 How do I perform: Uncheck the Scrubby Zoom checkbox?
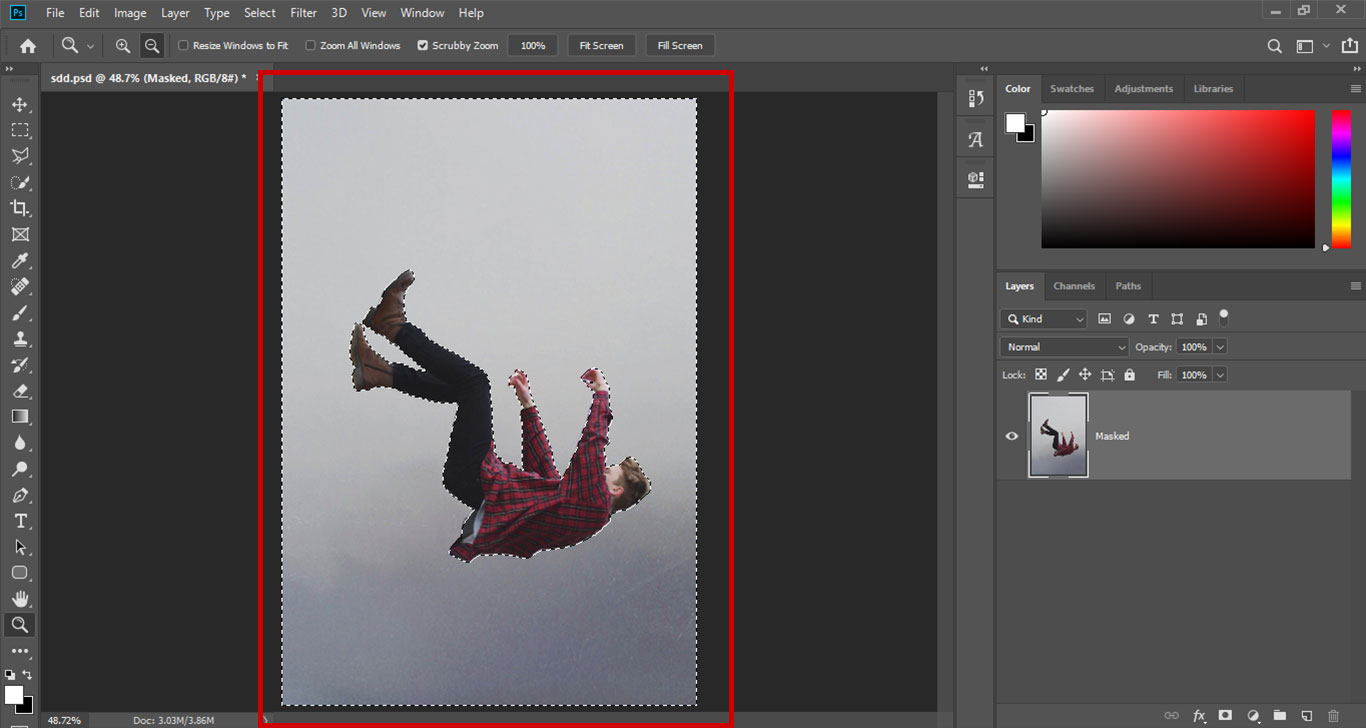pyautogui.click(x=423, y=45)
